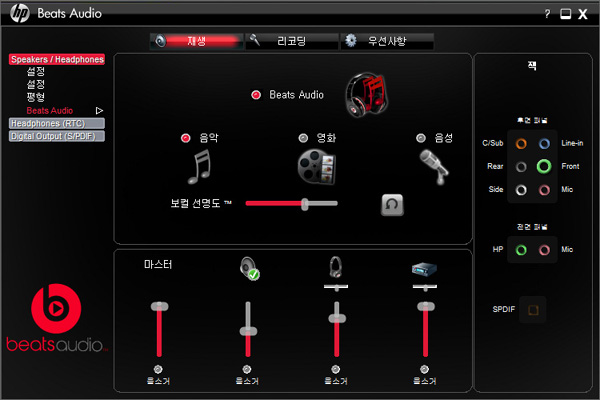
Task: Select Digital Output (S/PDIF) device
Action: [57, 136]
